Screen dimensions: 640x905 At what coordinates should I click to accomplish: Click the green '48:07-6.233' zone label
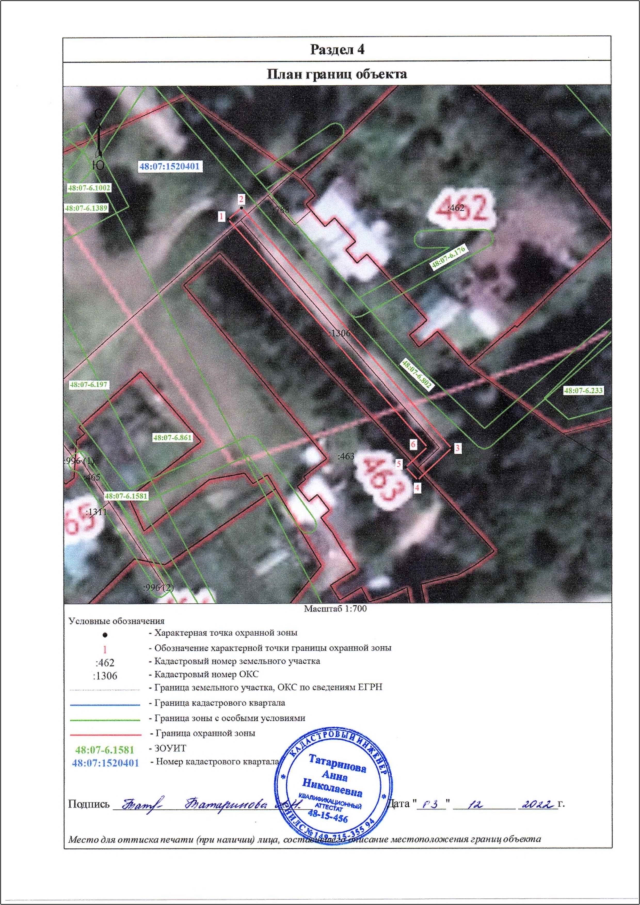point(583,391)
